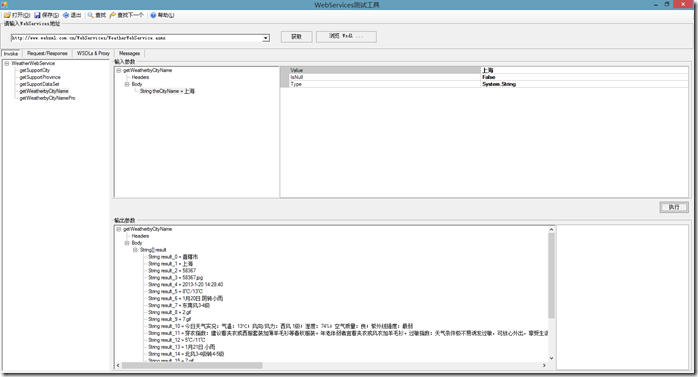The height and width of the screenshot is (377, 698).
Task: Select String result_5 temperature row
Action: tap(175, 292)
